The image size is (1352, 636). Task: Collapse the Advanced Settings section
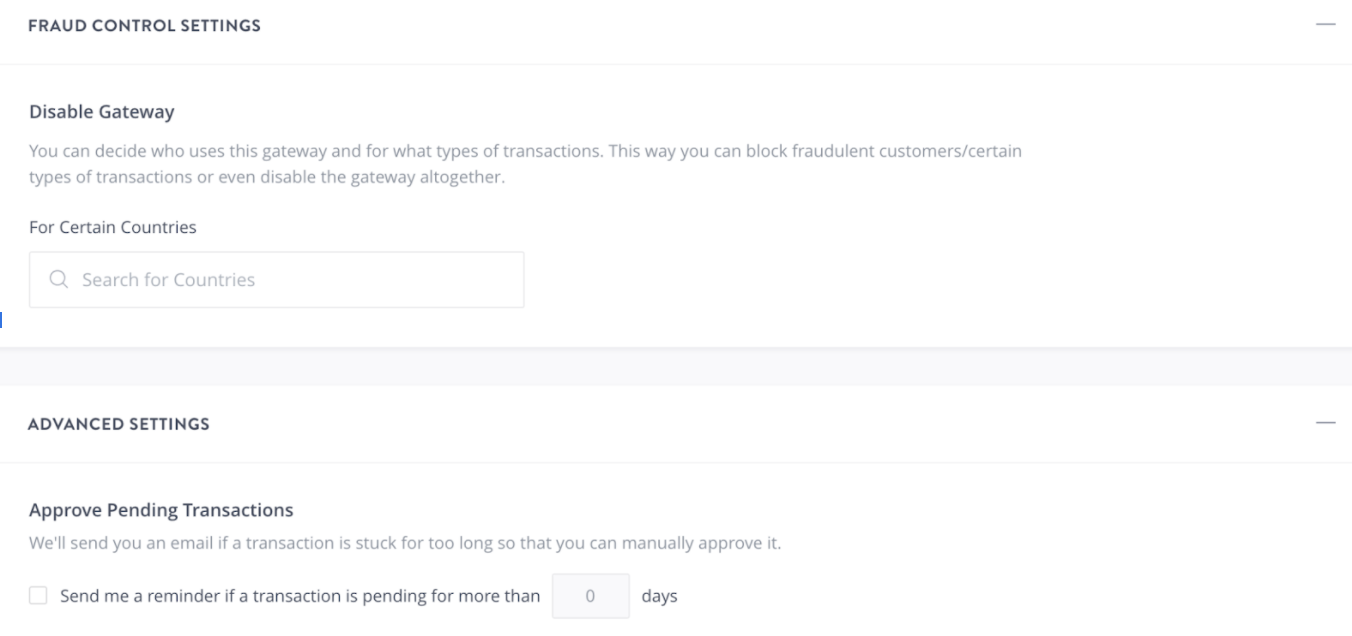[1325, 424]
